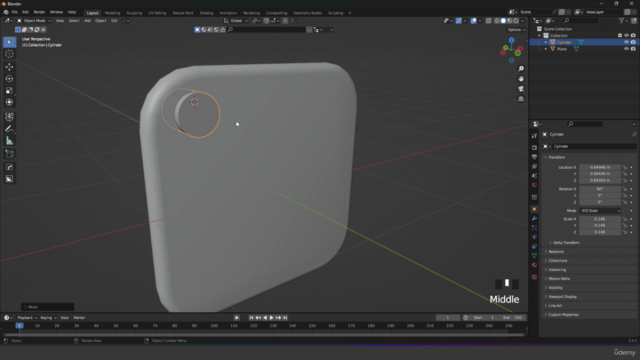640x360 pixels.
Task: Open the File menu
Action: [x=15, y=12]
